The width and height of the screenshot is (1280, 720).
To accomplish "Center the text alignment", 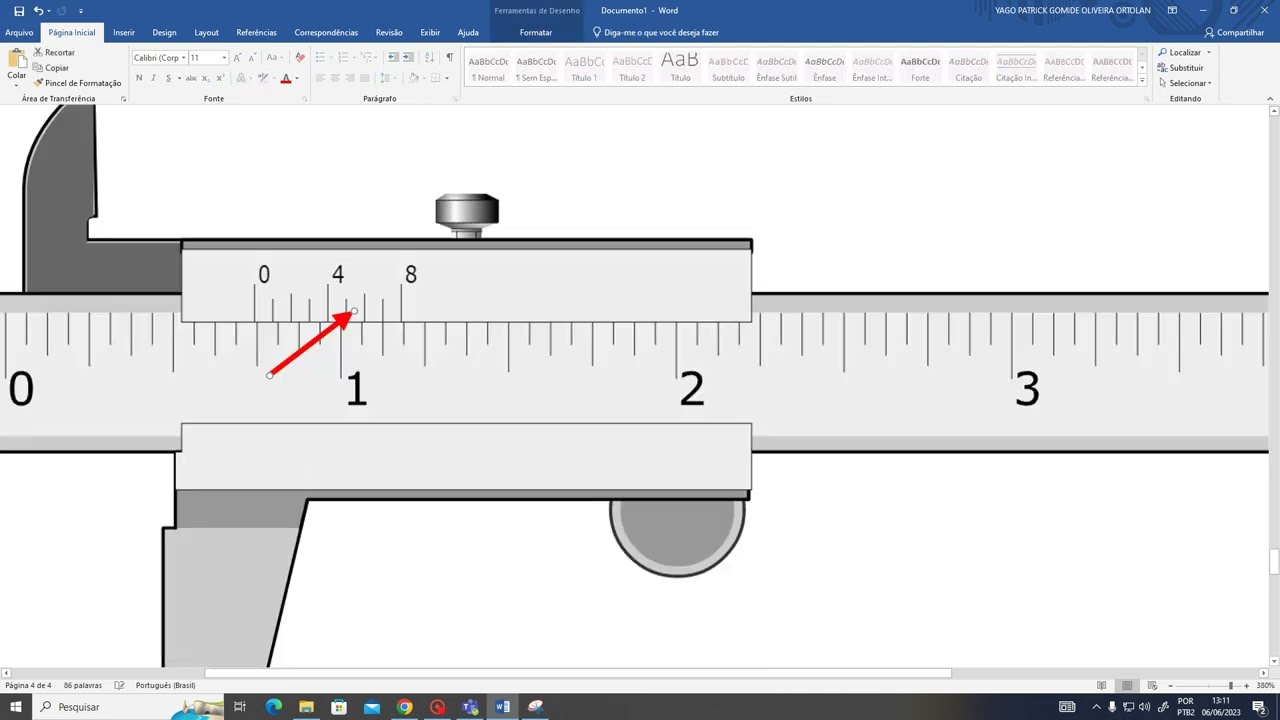I will point(335,78).
